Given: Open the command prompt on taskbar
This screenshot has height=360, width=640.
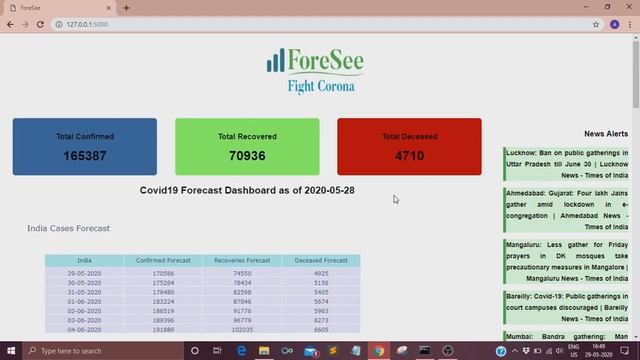Looking at the screenshot, I should pyautogui.click(x=424, y=351).
